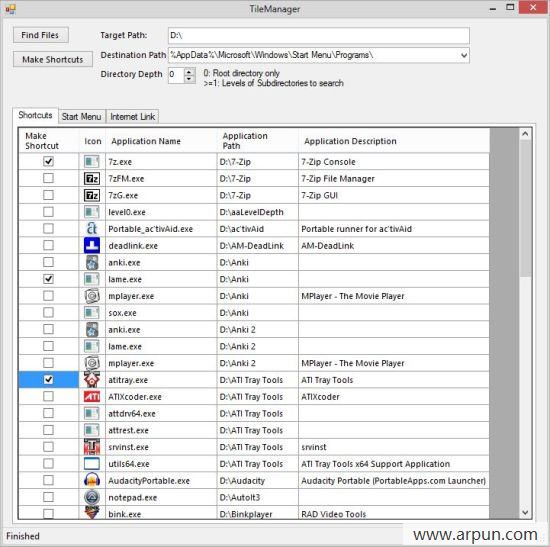Screen dimensions: 550x547
Task: Click the anki.exe icon in D:\Anki 2 row
Action: coord(92,329)
